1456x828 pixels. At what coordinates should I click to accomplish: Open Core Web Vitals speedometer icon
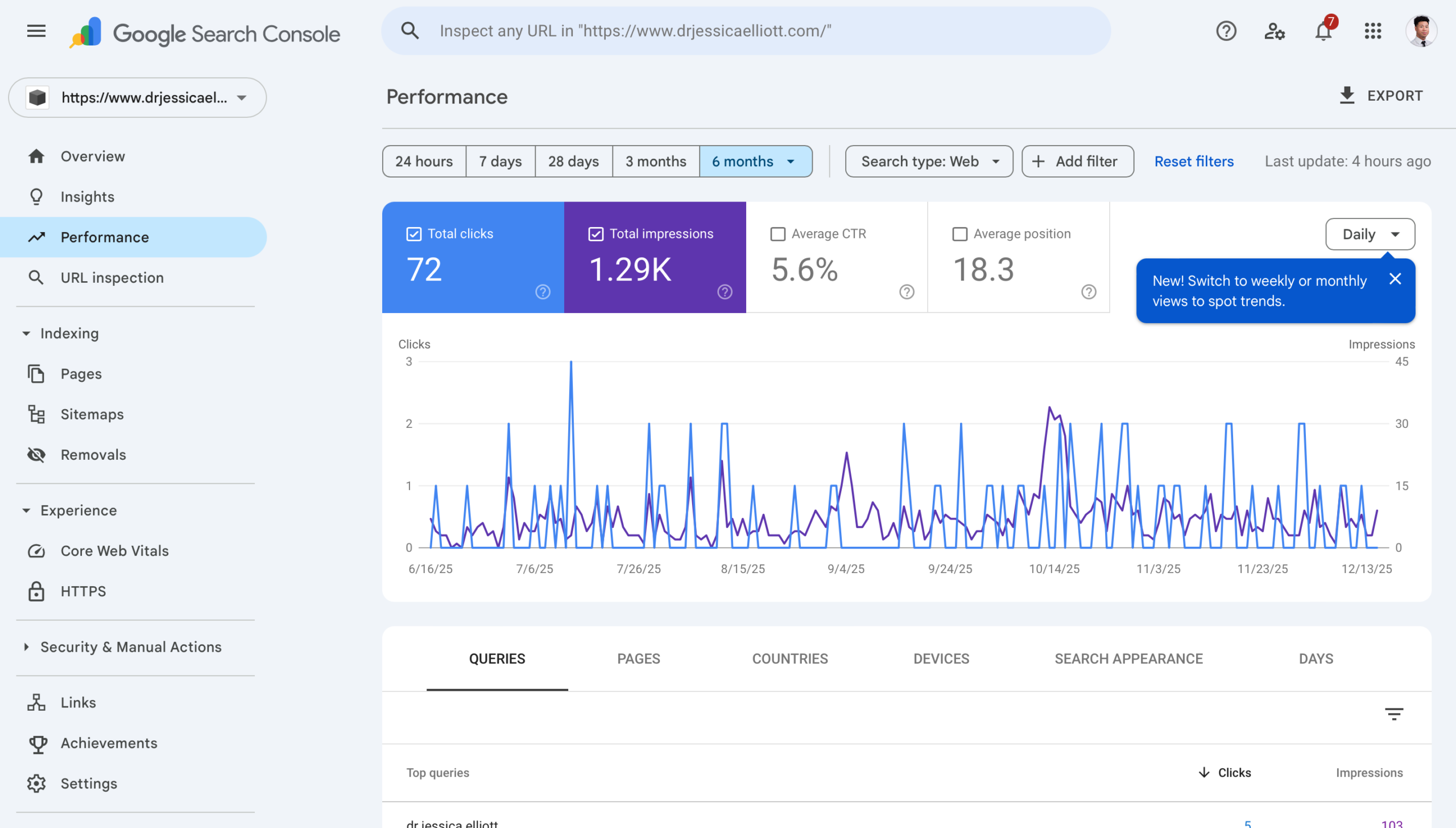(x=36, y=551)
